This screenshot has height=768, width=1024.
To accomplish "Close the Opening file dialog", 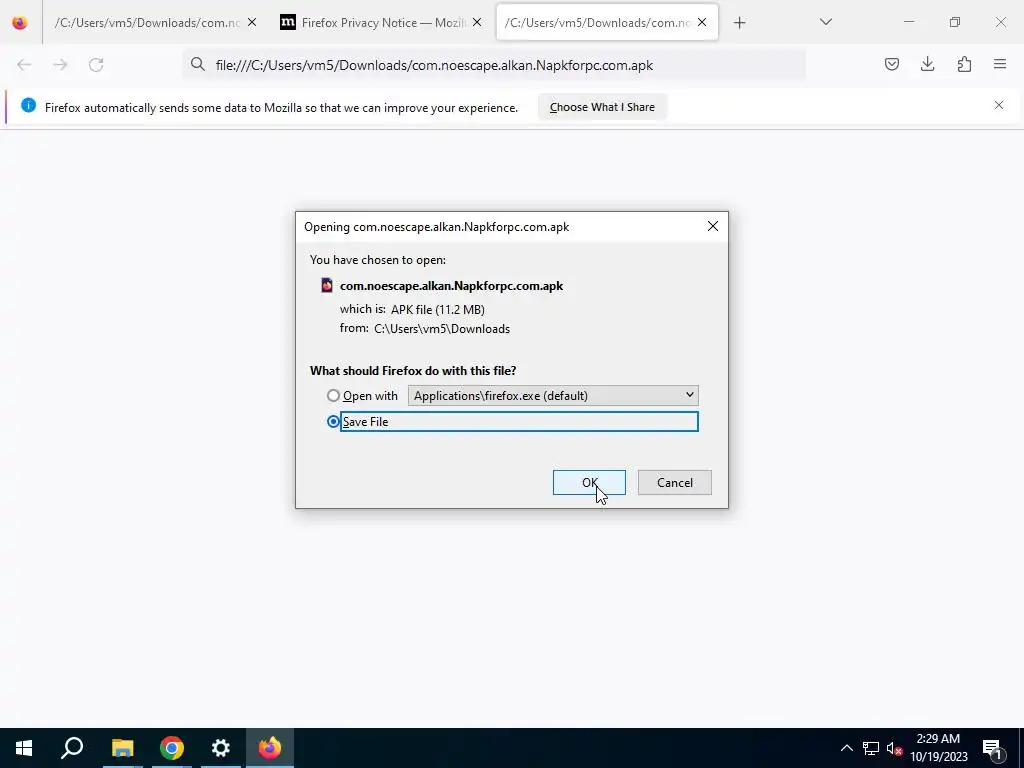I will (712, 226).
